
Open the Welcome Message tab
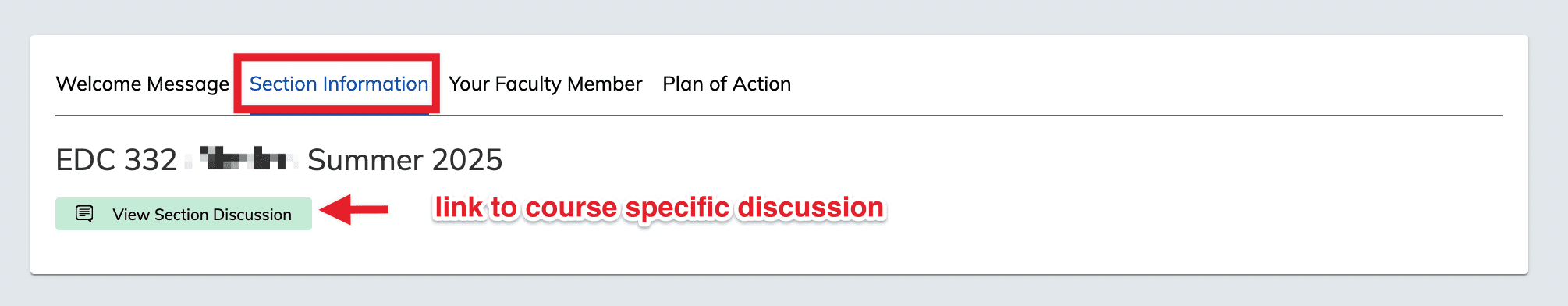[143, 84]
